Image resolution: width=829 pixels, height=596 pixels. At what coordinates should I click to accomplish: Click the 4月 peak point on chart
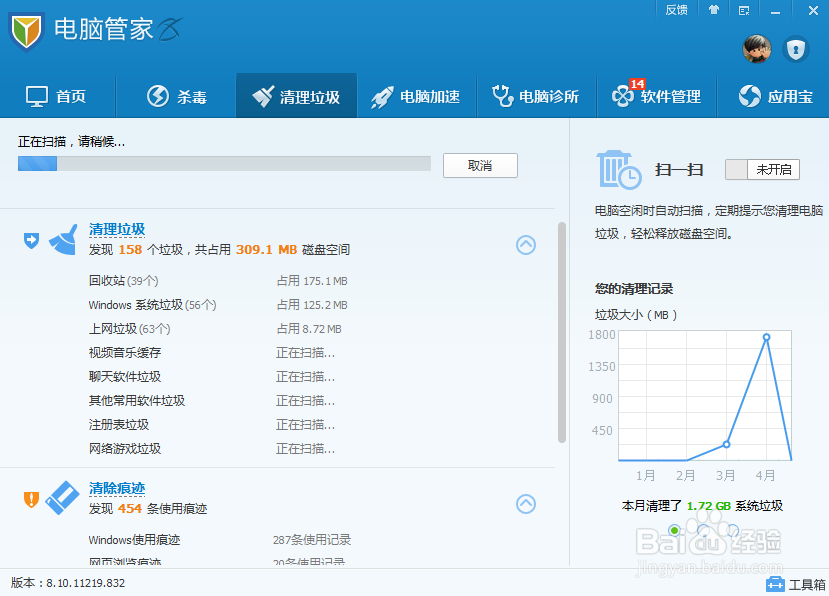coord(766,337)
